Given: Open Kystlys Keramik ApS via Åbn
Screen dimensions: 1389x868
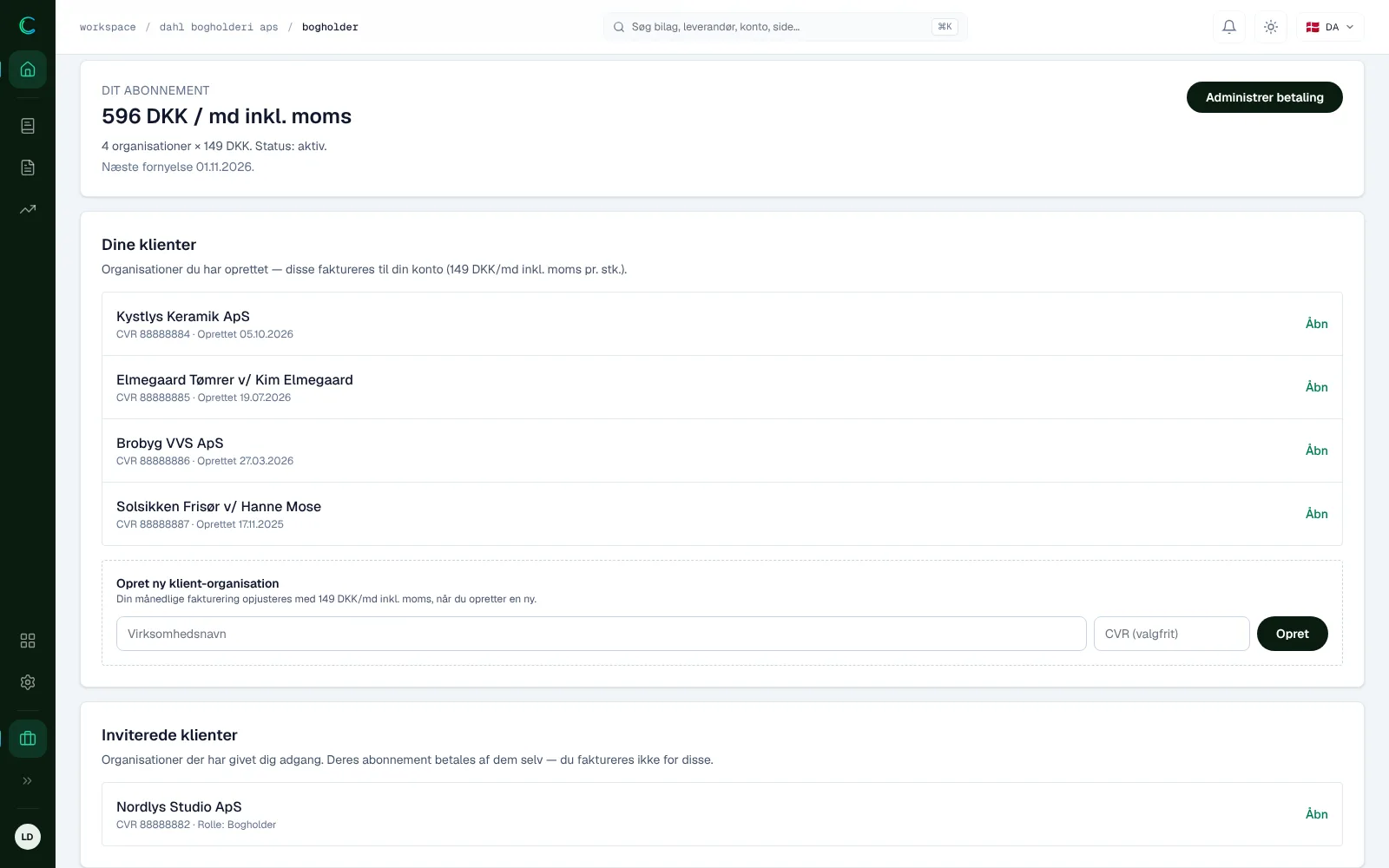Looking at the screenshot, I should click(x=1316, y=324).
